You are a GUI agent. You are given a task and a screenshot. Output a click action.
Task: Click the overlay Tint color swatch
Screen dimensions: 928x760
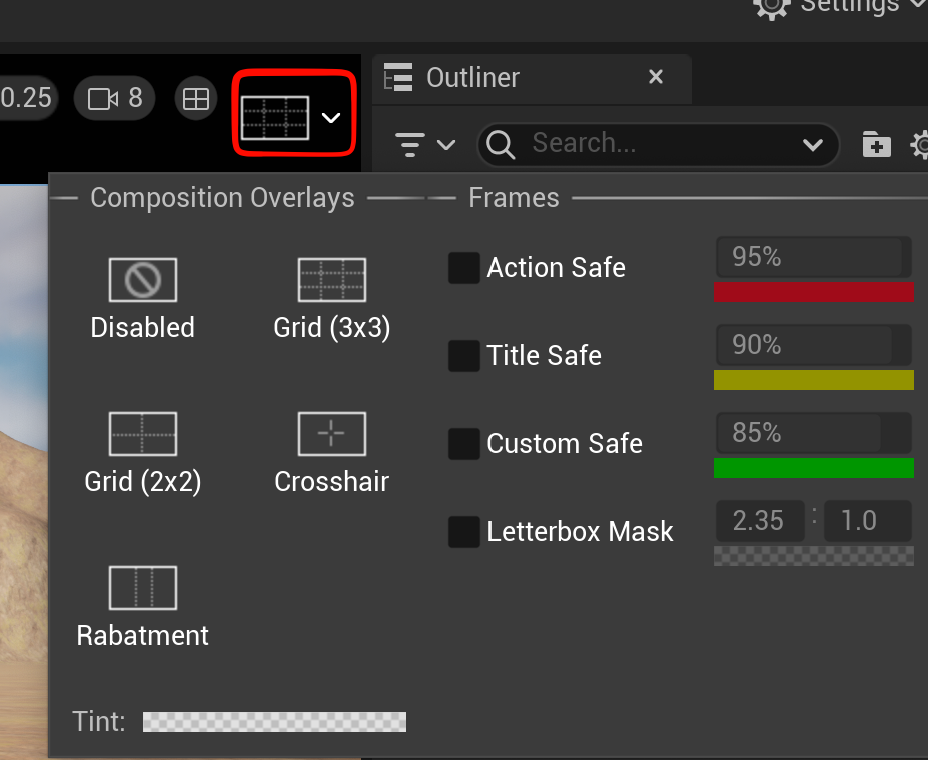click(274, 722)
